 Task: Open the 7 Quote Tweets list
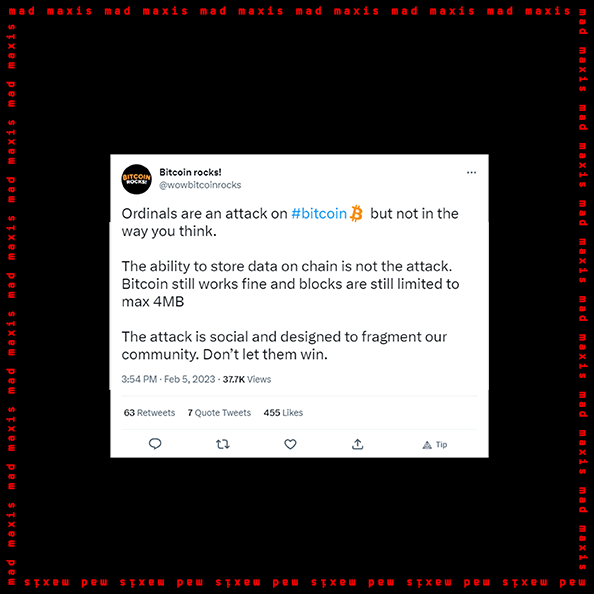[x=219, y=413]
